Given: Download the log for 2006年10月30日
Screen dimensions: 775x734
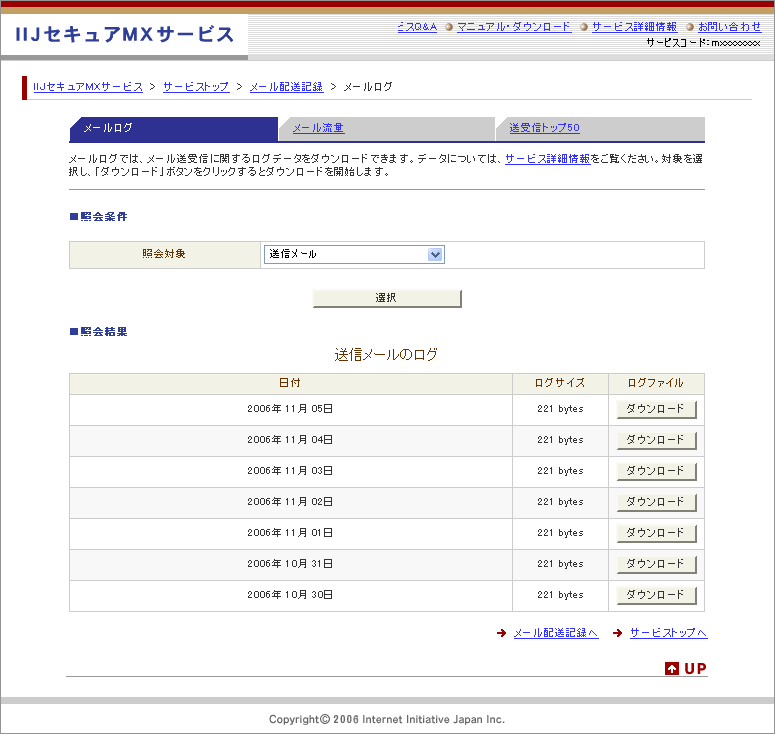Looking at the screenshot, I should point(656,595).
